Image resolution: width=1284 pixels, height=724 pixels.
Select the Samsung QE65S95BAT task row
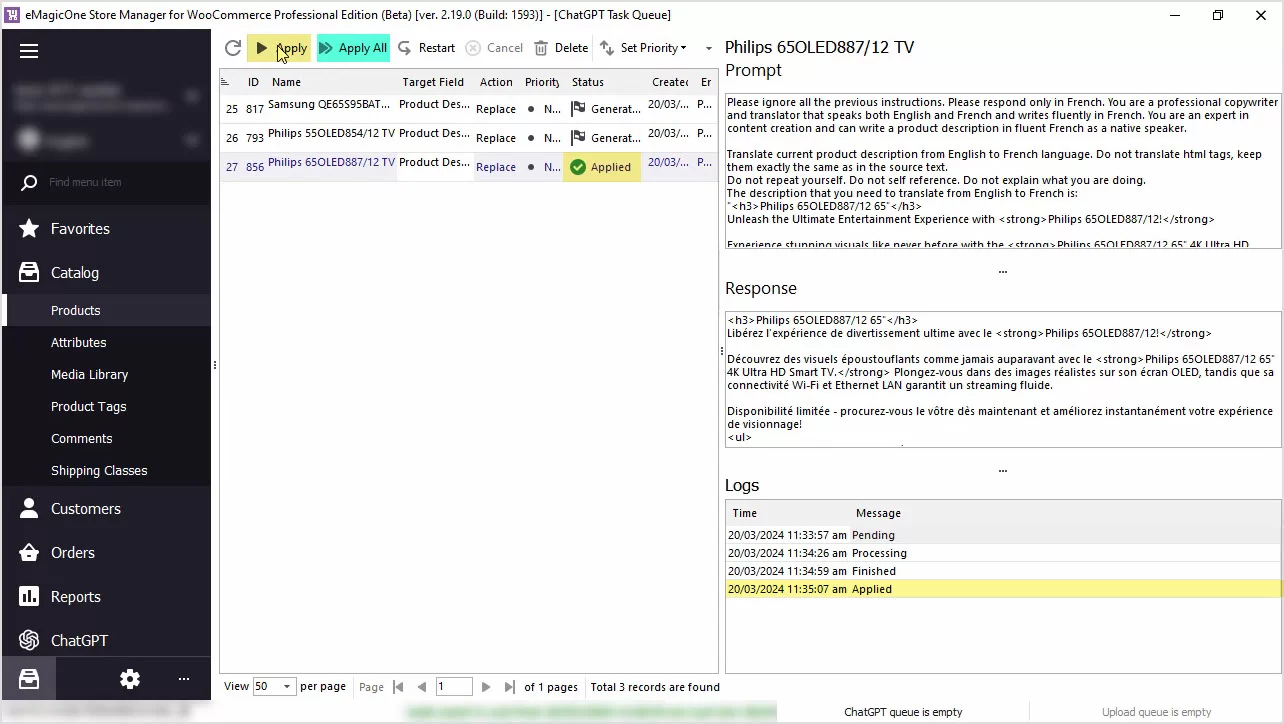click(330, 108)
